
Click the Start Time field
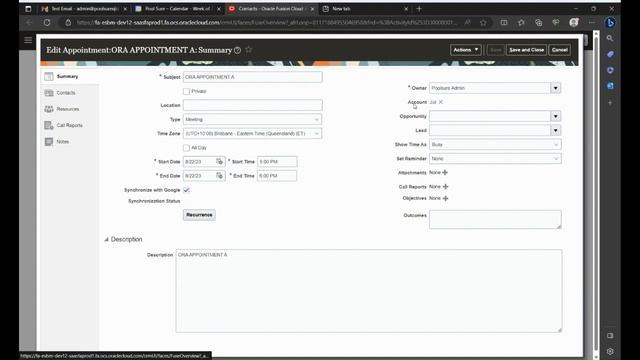tap(277, 162)
